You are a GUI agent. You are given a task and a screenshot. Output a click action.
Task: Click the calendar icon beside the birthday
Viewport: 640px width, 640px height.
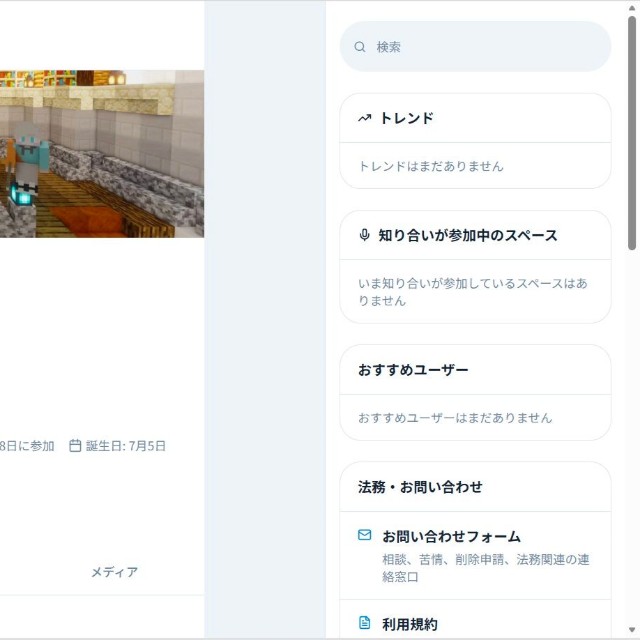pos(75,446)
